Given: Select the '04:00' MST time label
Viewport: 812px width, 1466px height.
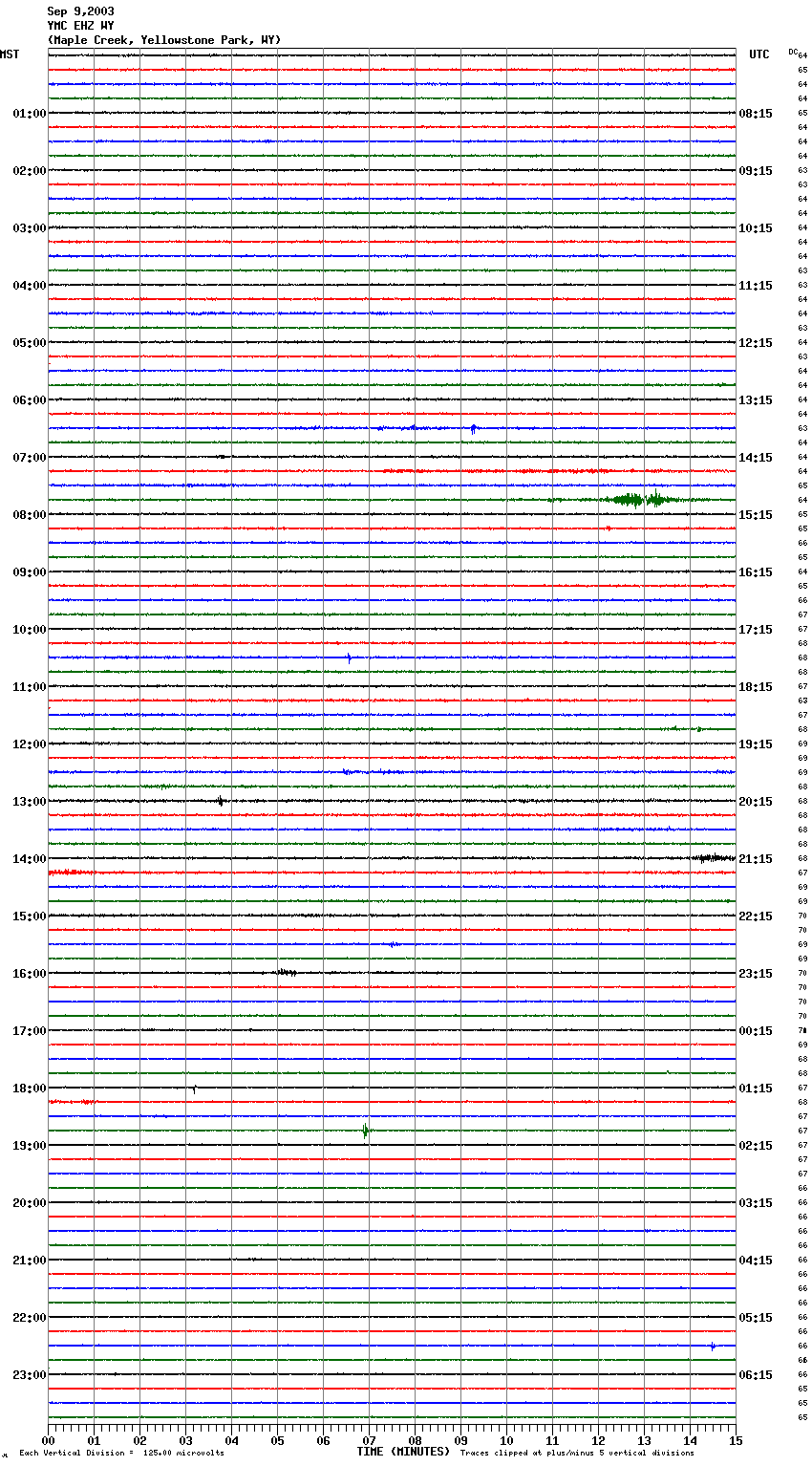Looking at the screenshot, I should click(x=30, y=286).
